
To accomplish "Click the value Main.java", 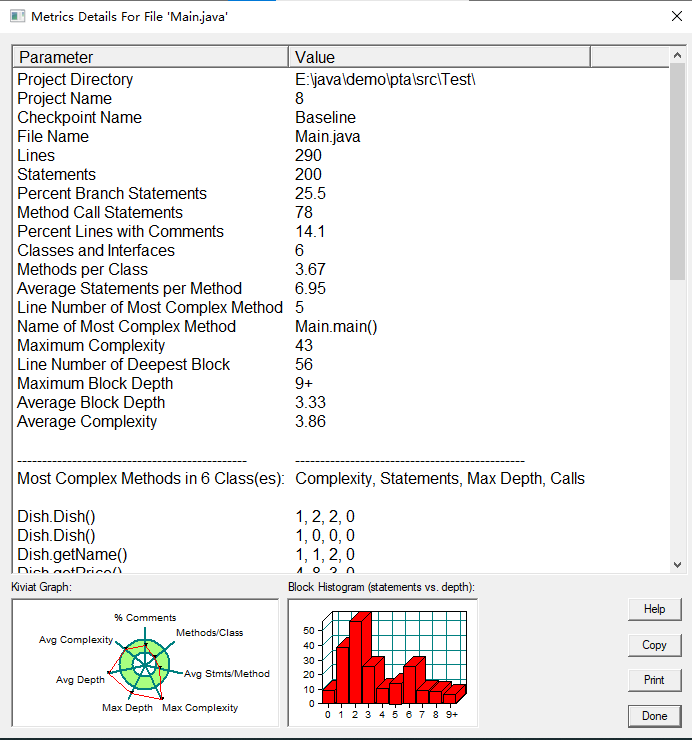I will click(328, 136).
